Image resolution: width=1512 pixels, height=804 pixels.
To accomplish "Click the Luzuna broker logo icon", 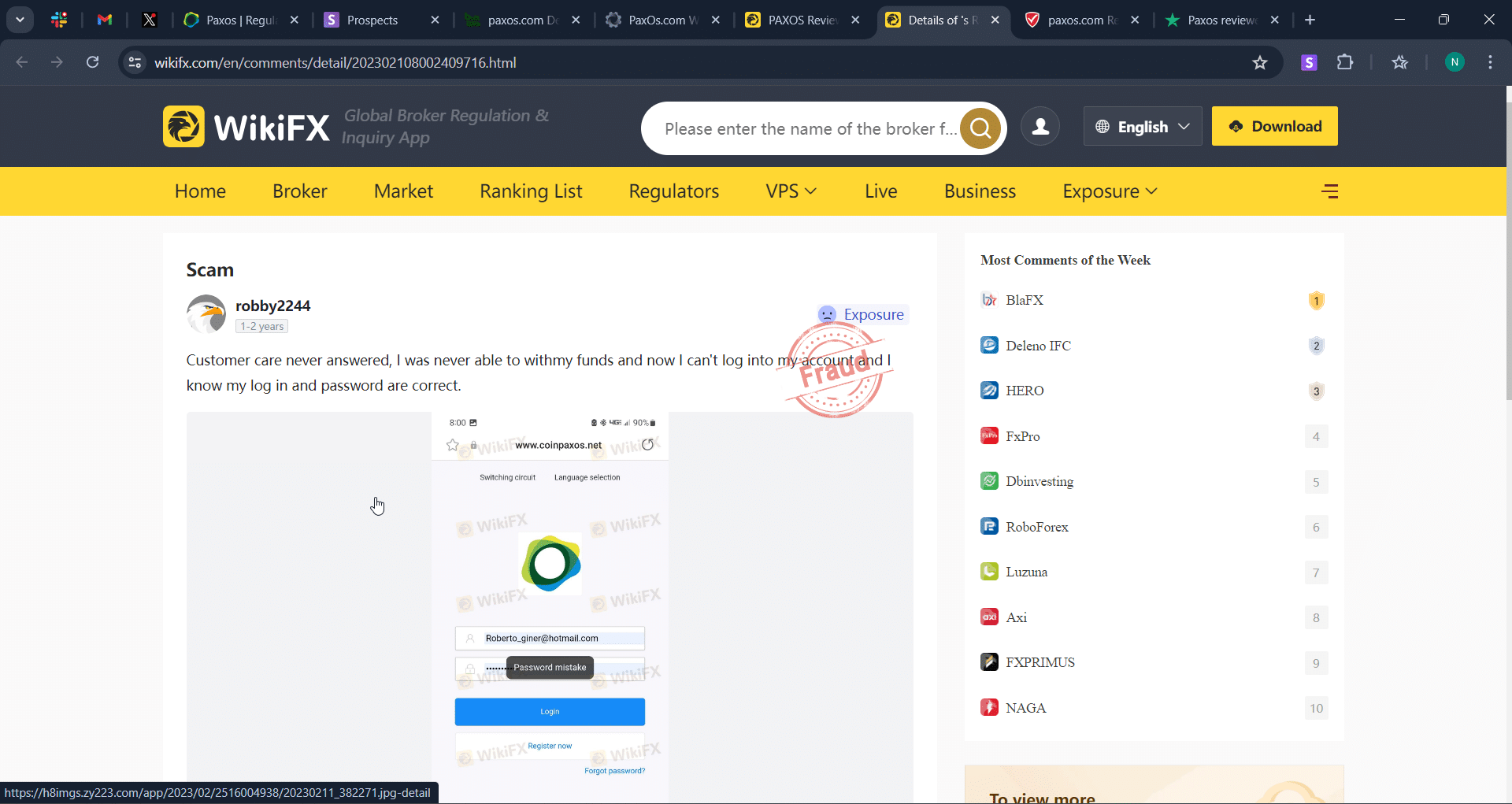I will coord(989,572).
